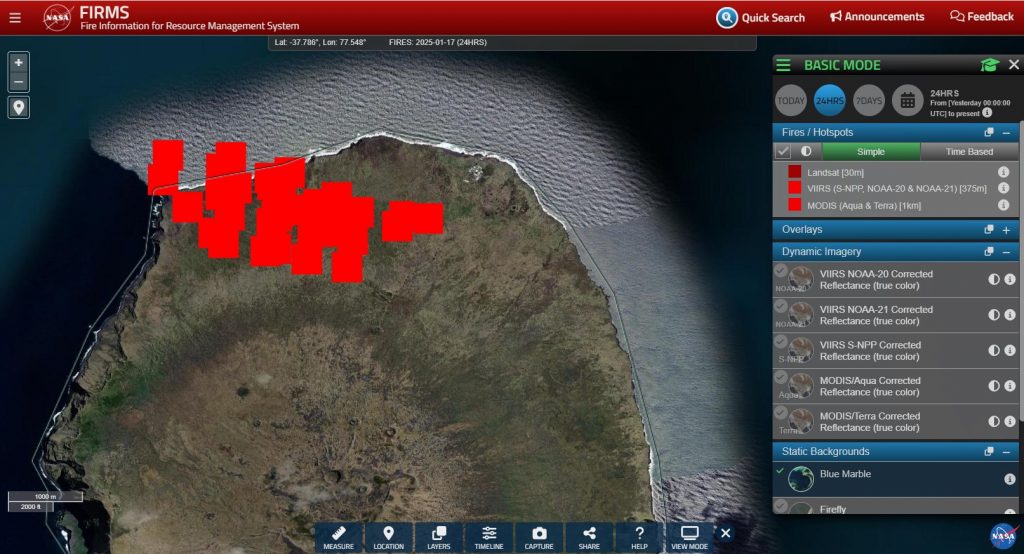The image size is (1024, 554).
Task: Select the Blue Marble background thumbnail
Action: click(801, 479)
